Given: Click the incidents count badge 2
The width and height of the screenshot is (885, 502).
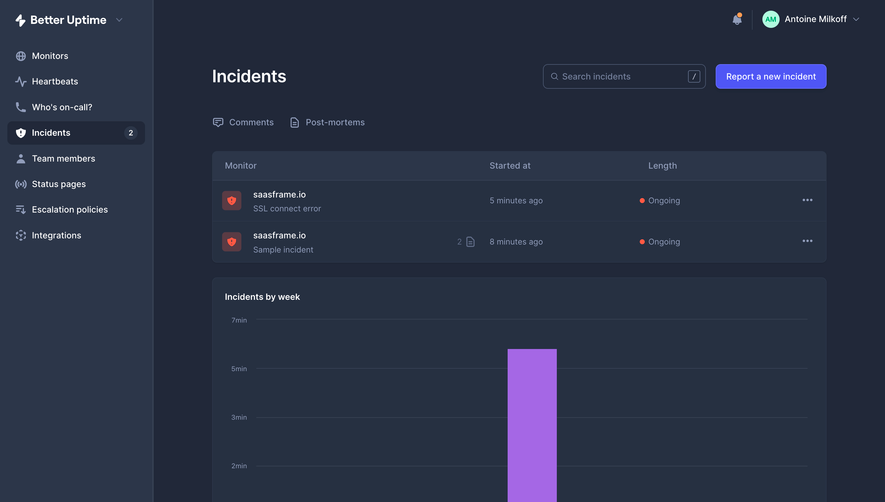Looking at the screenshot, I should (x=130, y=133).
